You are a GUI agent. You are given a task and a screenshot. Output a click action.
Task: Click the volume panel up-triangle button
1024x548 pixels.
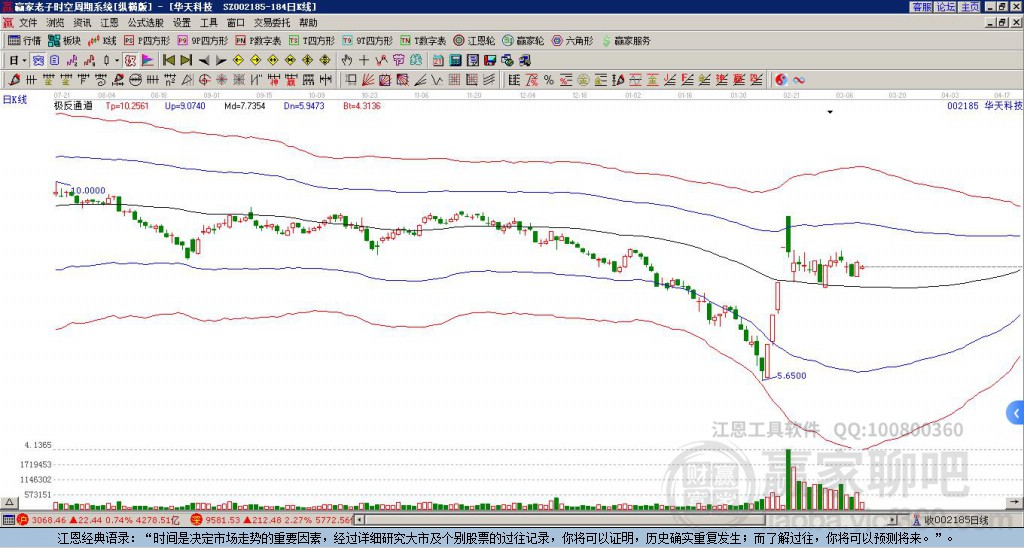(x=9, y=503)
